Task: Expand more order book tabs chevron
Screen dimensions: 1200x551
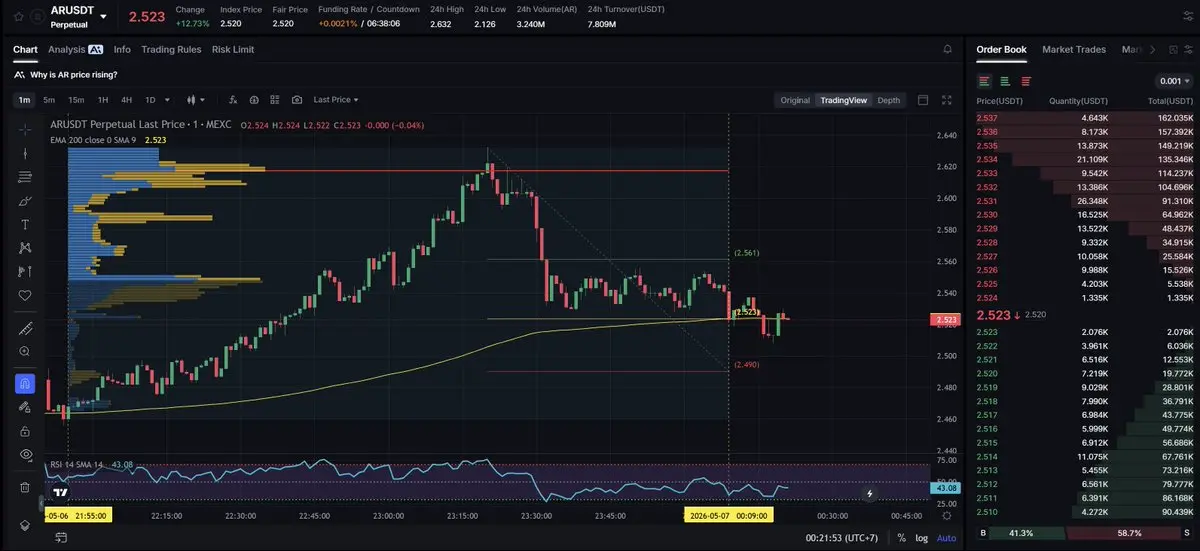Action: pyautogui.click(x=1153, y=49)
